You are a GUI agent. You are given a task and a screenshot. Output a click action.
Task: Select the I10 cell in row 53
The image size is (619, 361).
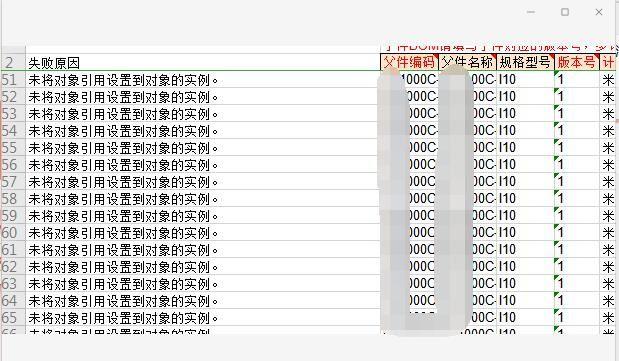(x=525, y=114)
